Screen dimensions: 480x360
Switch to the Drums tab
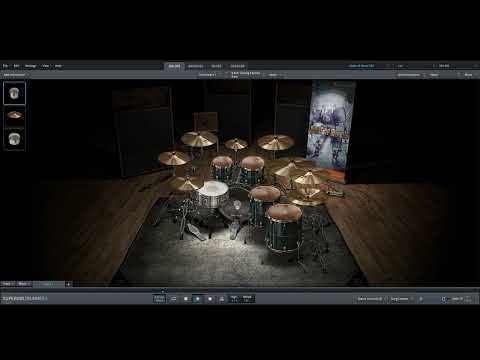coord(174,66)
